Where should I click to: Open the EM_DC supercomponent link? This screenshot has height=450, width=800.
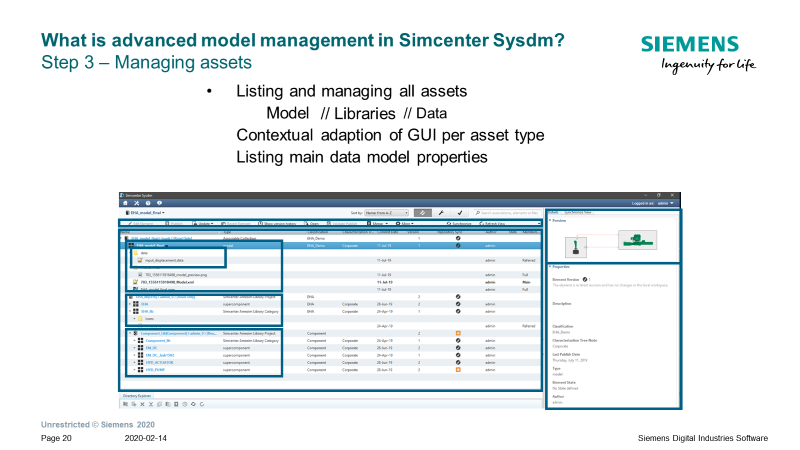(x=152, y=348)
